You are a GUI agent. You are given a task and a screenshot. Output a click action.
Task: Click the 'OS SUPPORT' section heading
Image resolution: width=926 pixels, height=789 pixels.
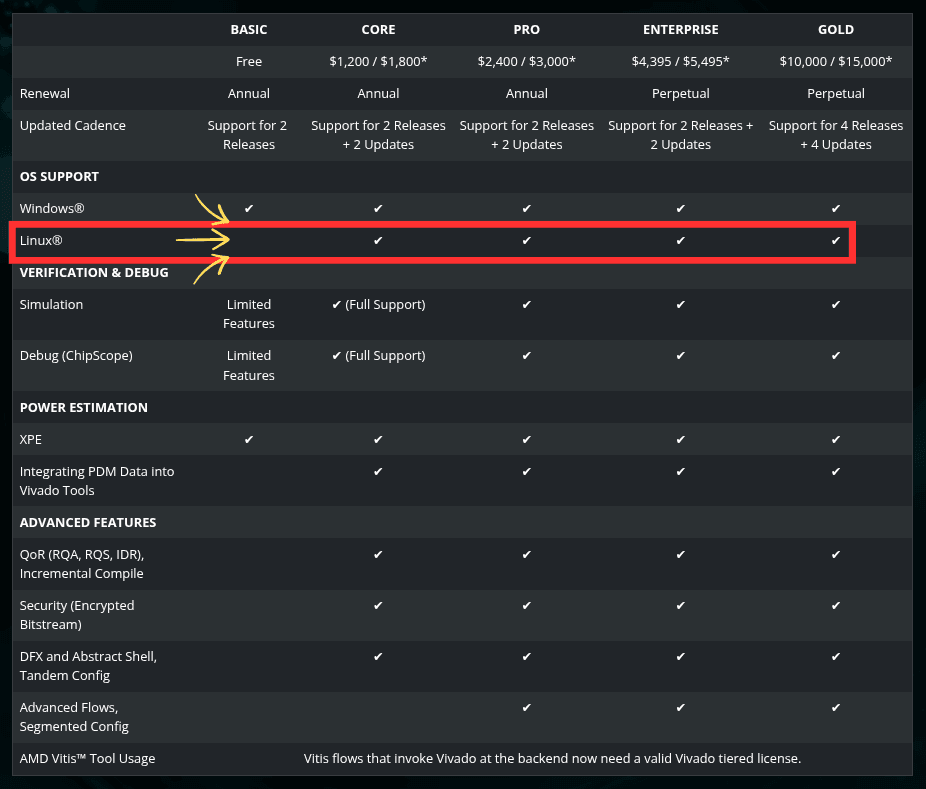(x=59, y=177)
